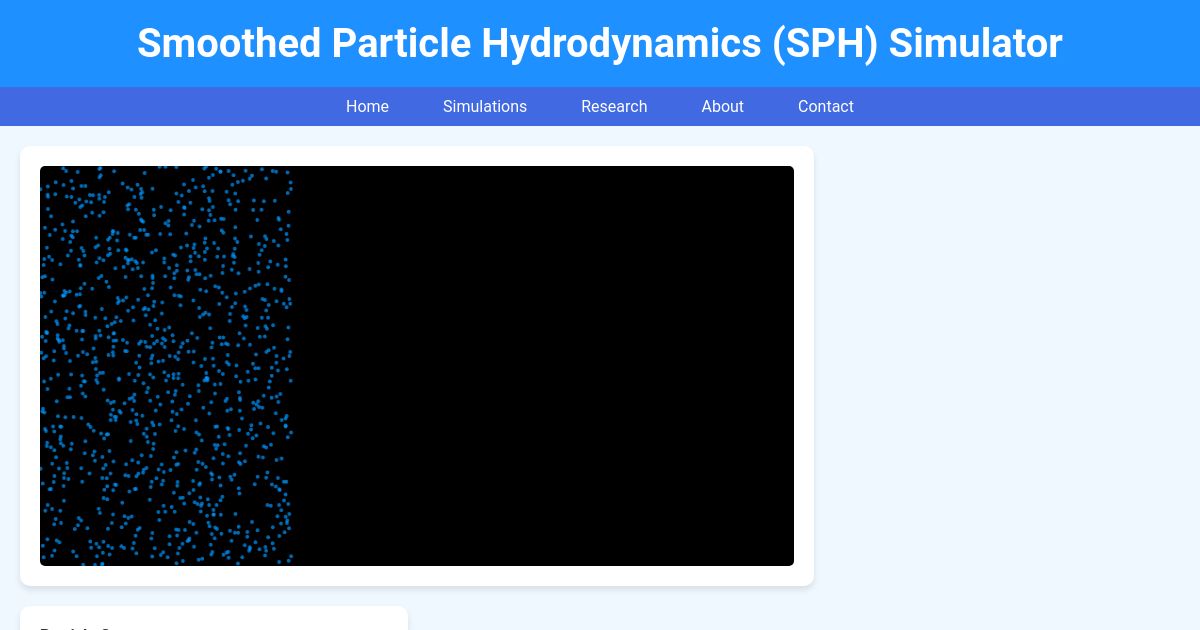The width and height of the screenshot is (1200, 630).
Task: Open the About page
Action: (722, 106)
